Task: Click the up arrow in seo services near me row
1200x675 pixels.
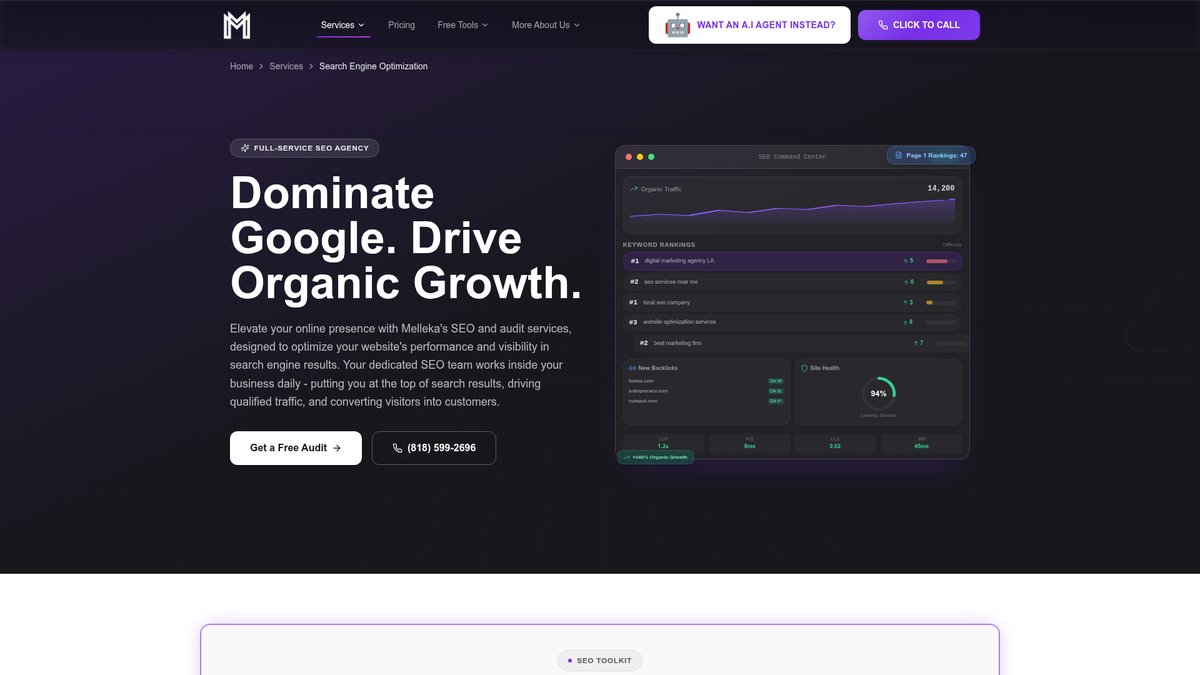Action: tap(905, 282)
